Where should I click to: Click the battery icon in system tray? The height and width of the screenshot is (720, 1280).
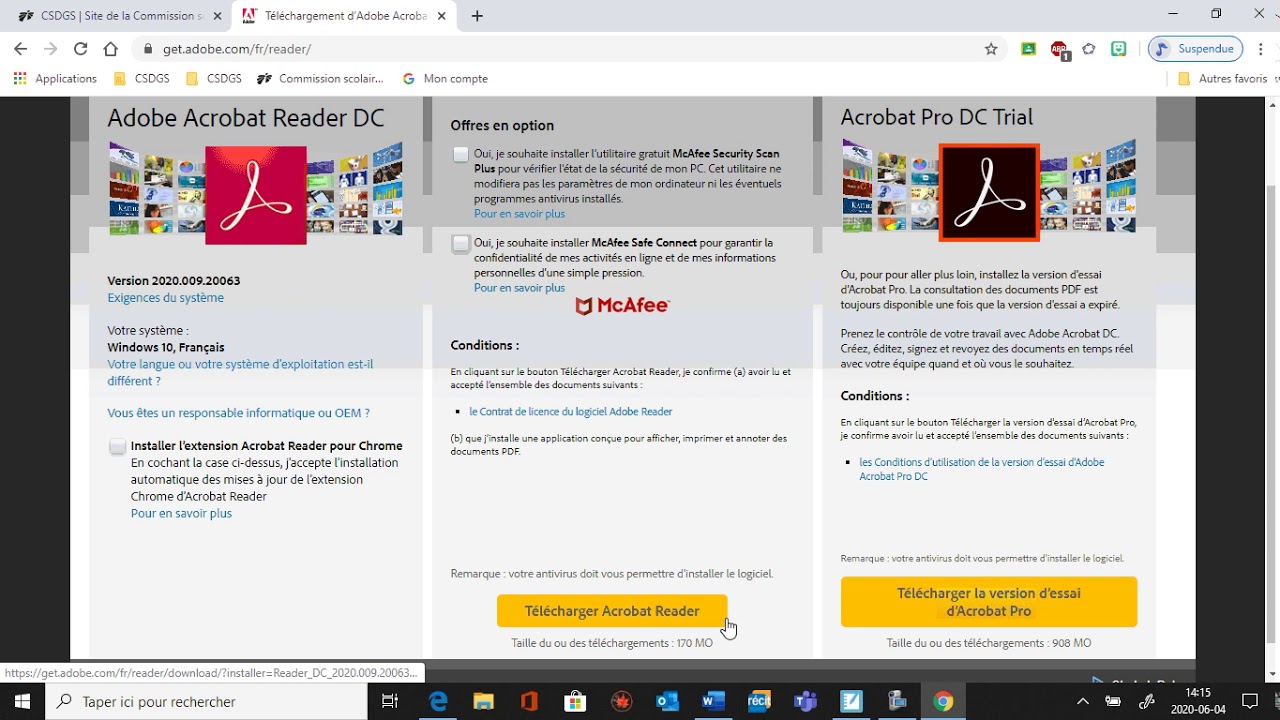click(1113, 702)
